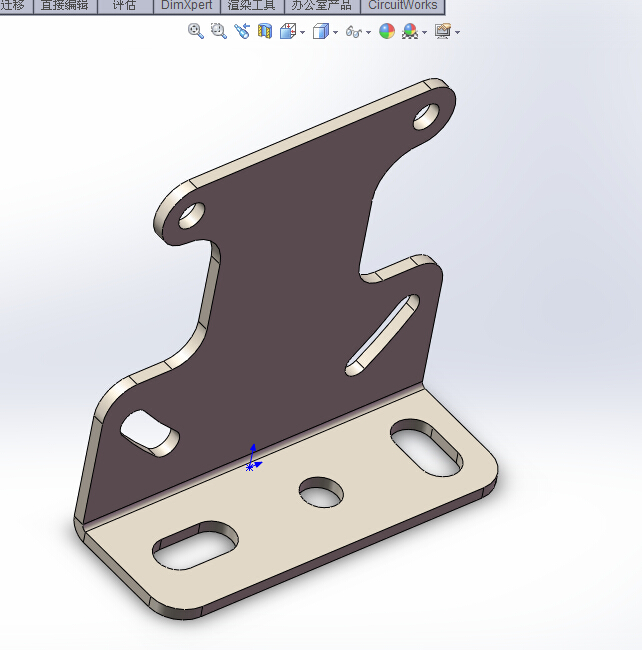Activate the Section View tool
This screenshot has height=650, width=642.
click(x=265, y=31)
